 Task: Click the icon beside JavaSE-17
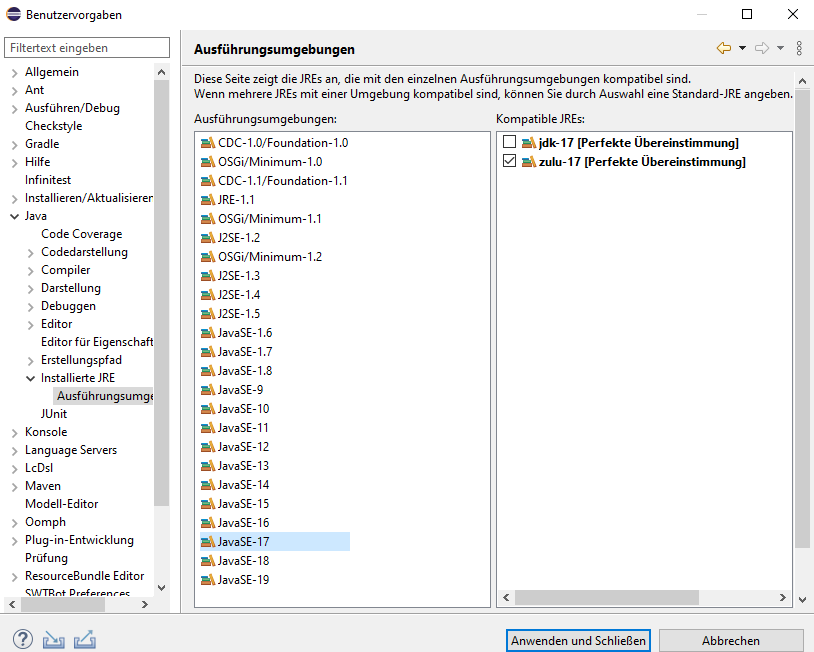click(x=208, y=541)
